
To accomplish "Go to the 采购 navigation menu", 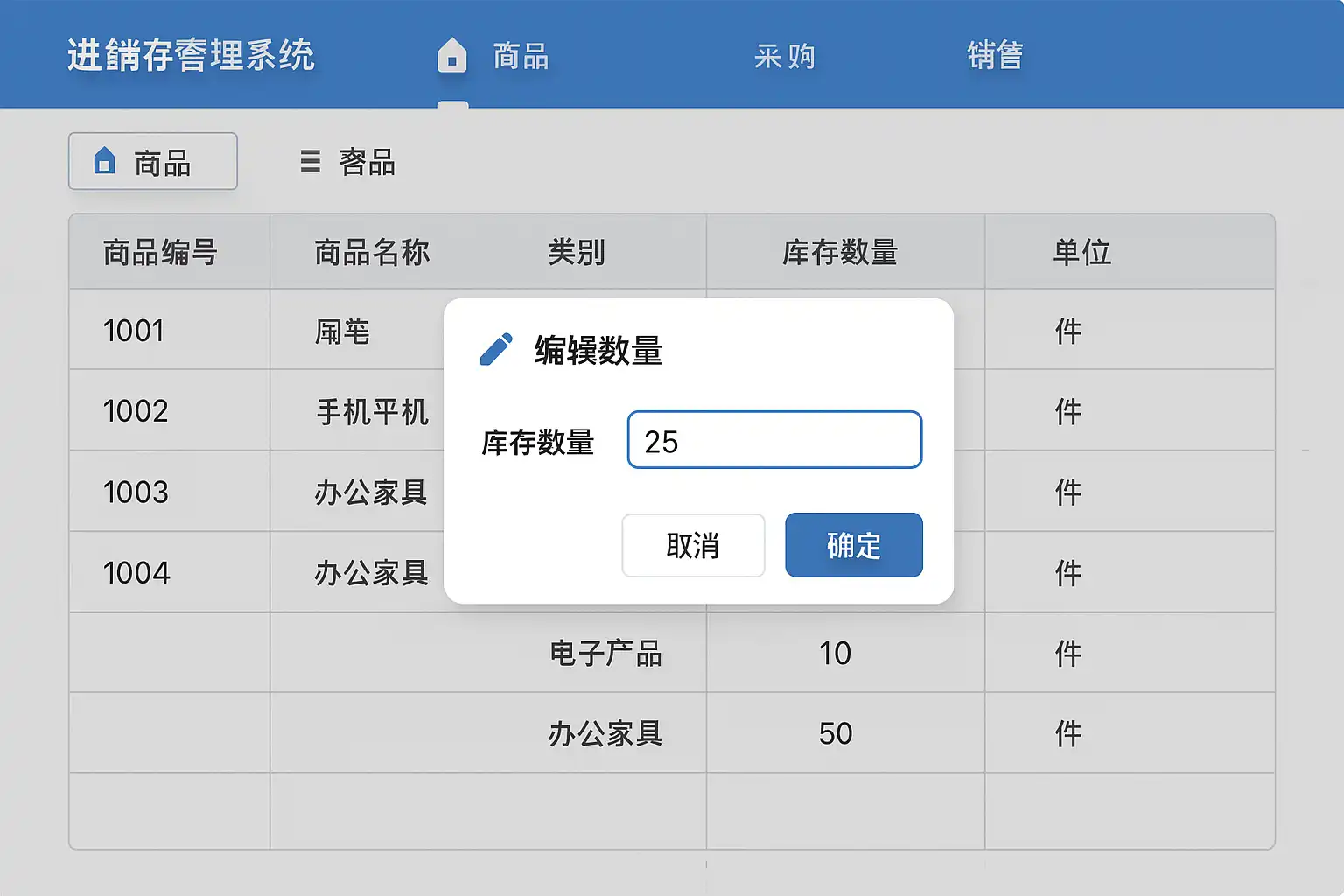I will (784, 57).
